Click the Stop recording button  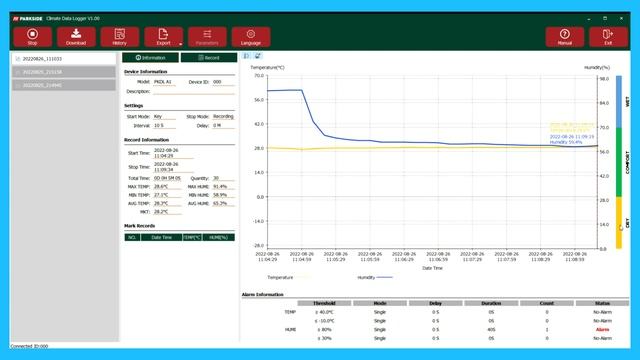pyautogui.click(x=32, y=37)
